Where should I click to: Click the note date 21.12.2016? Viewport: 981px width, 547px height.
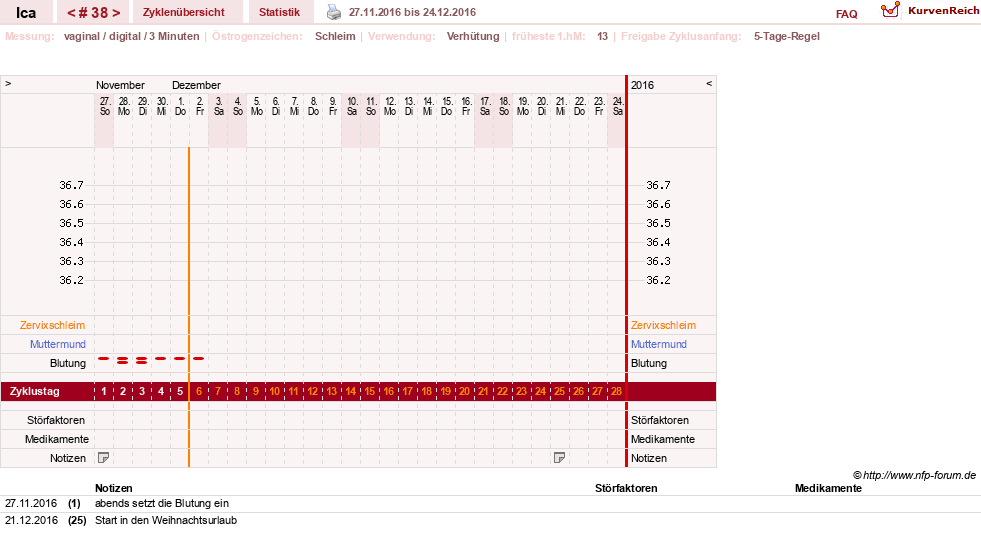[31, 520]
